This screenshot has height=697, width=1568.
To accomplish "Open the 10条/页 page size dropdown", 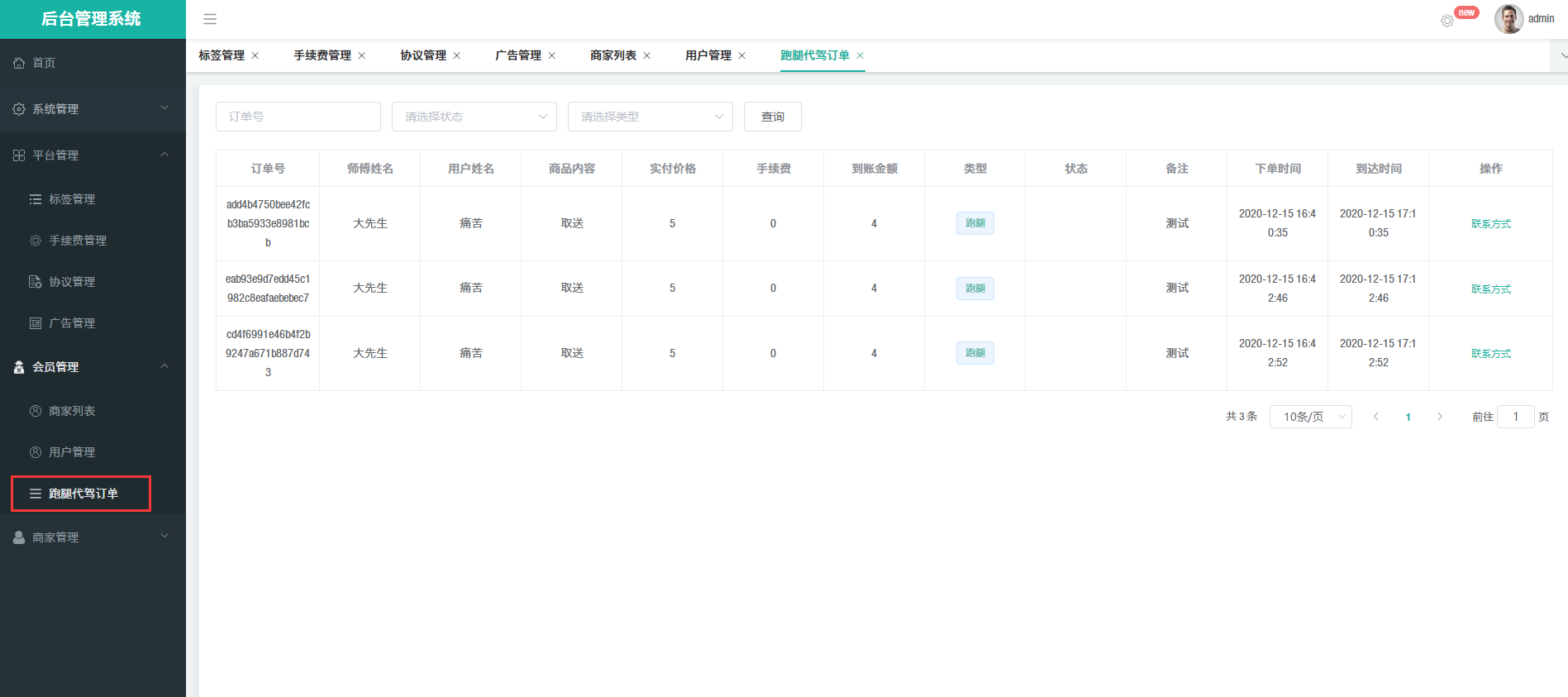I will (1310, 417).
